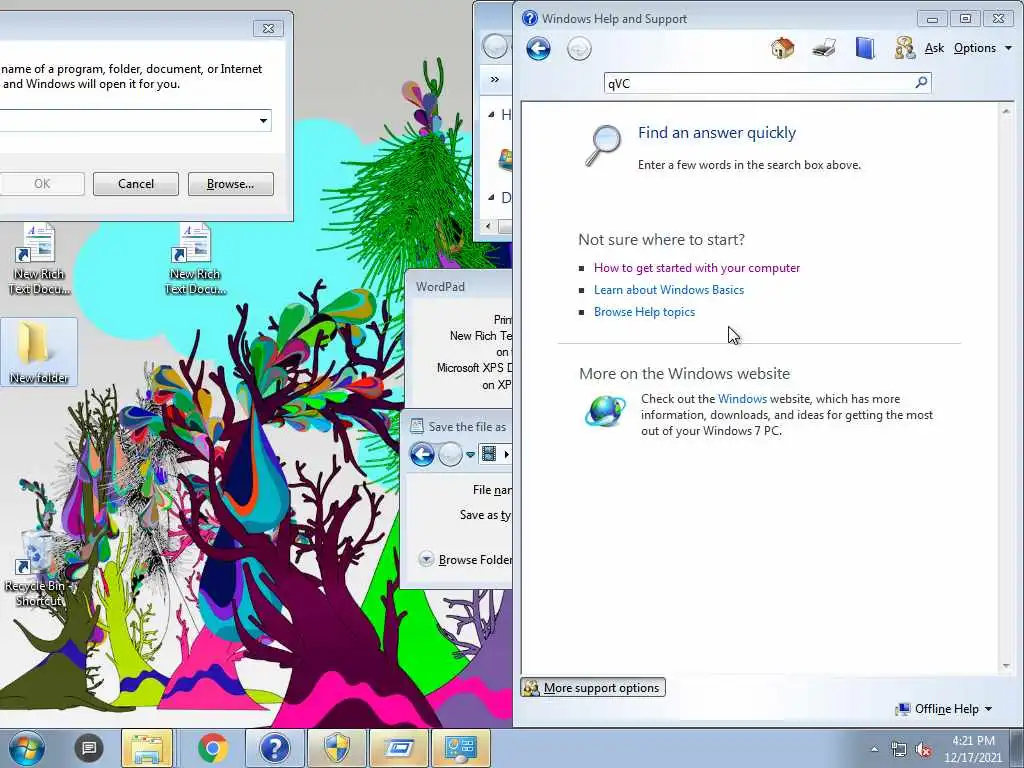Click the security shield taskbar icon
The height and width of the screenshot is (768, 1024).
coord(337,748)
